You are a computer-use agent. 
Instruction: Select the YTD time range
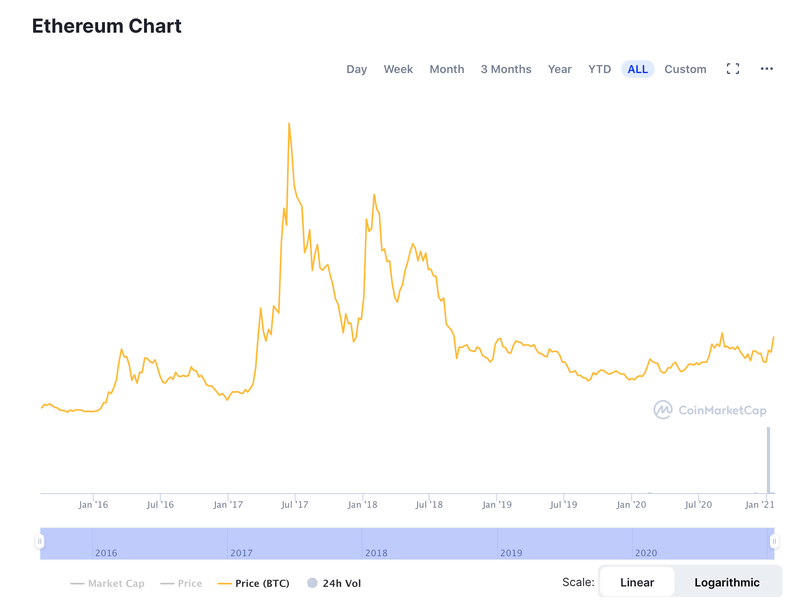(x=599, y=69)
